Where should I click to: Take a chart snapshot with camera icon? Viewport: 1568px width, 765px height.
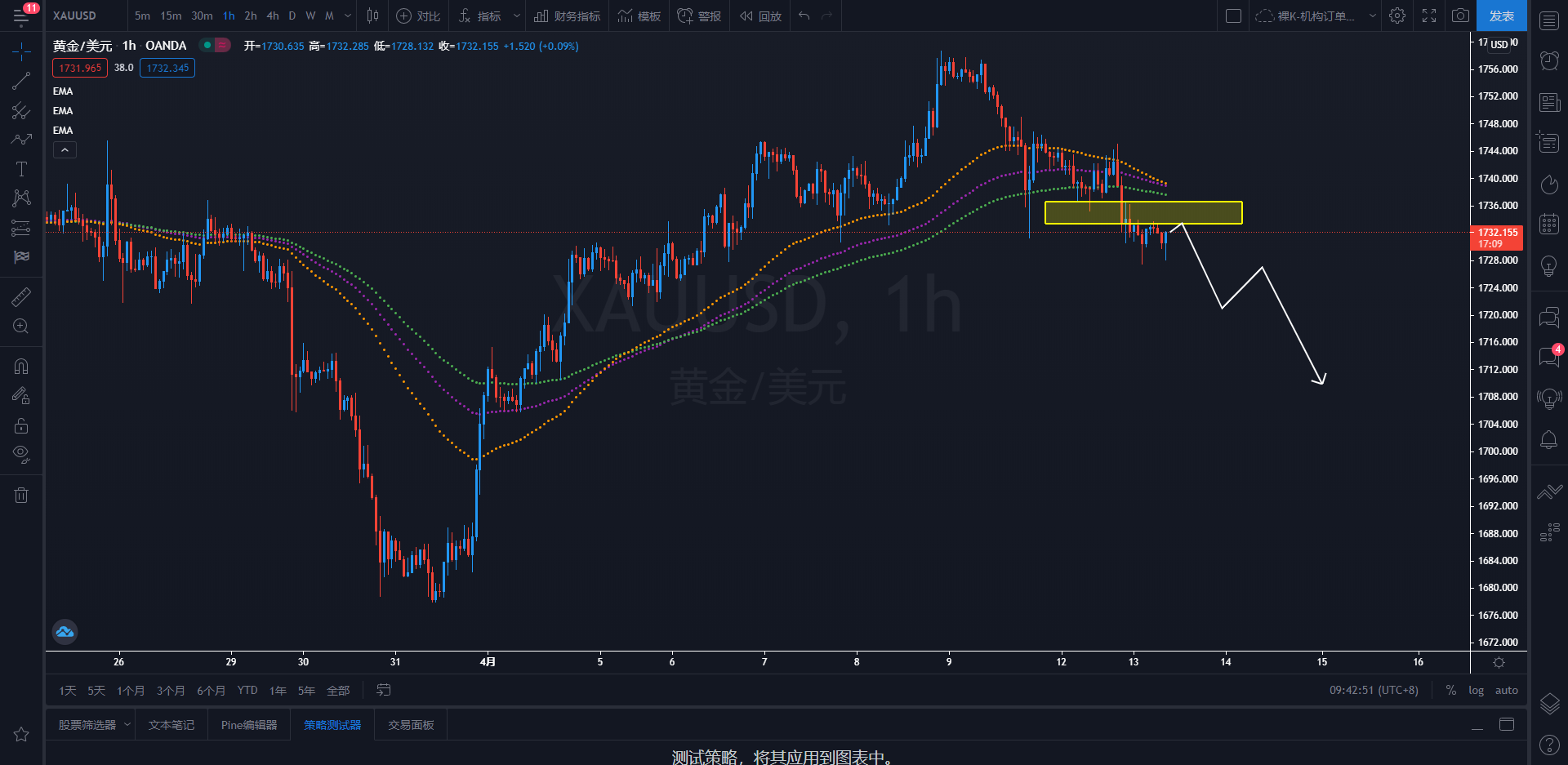(1460, 16)
